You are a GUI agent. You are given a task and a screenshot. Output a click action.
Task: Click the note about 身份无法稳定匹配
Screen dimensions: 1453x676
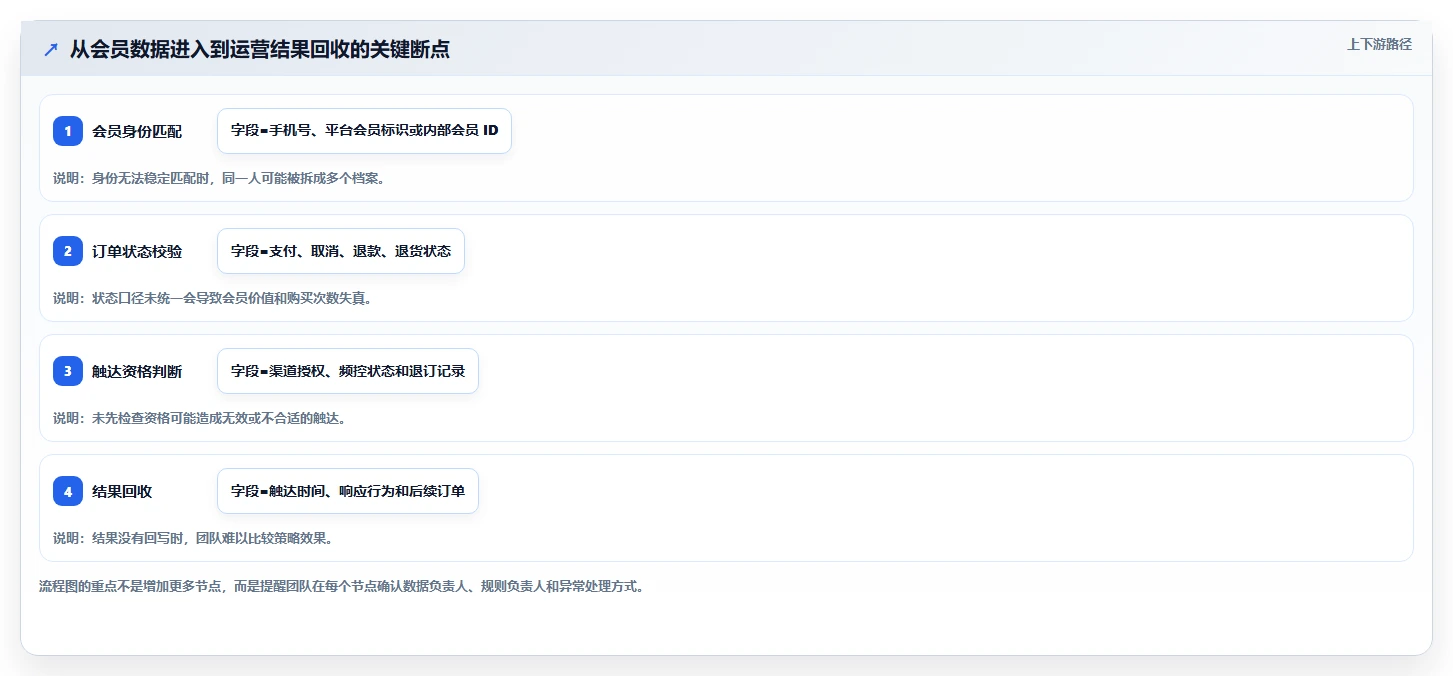point(219,178)
